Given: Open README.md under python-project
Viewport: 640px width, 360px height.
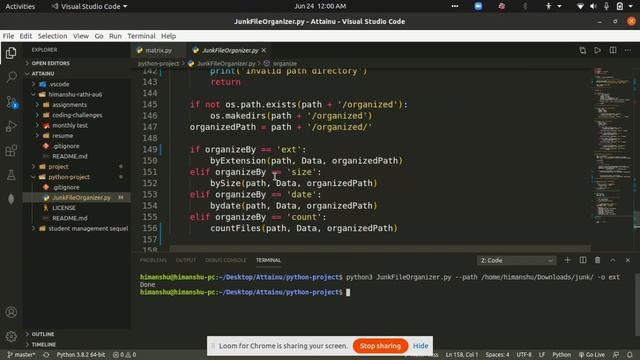Looking at the screenshot, I should point(69,218).
